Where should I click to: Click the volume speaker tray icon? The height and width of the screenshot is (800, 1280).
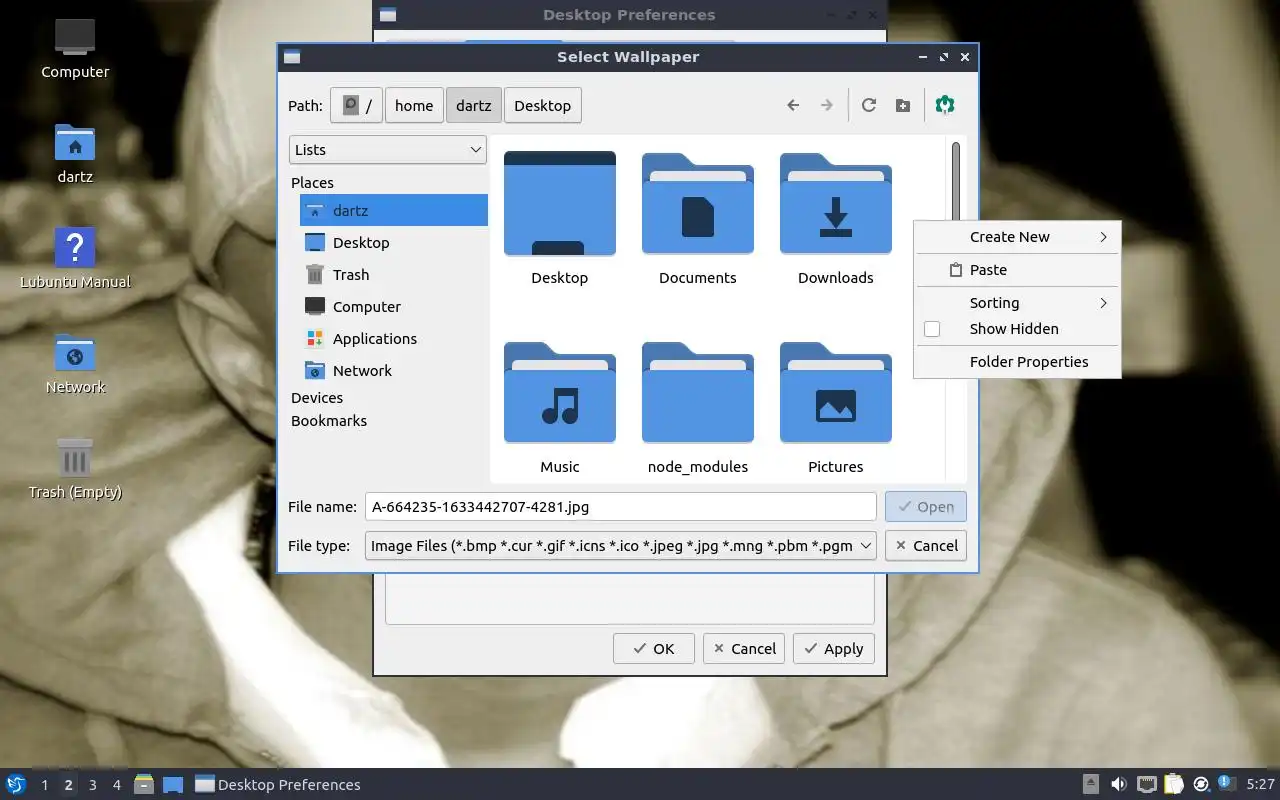coord(1119,784)
